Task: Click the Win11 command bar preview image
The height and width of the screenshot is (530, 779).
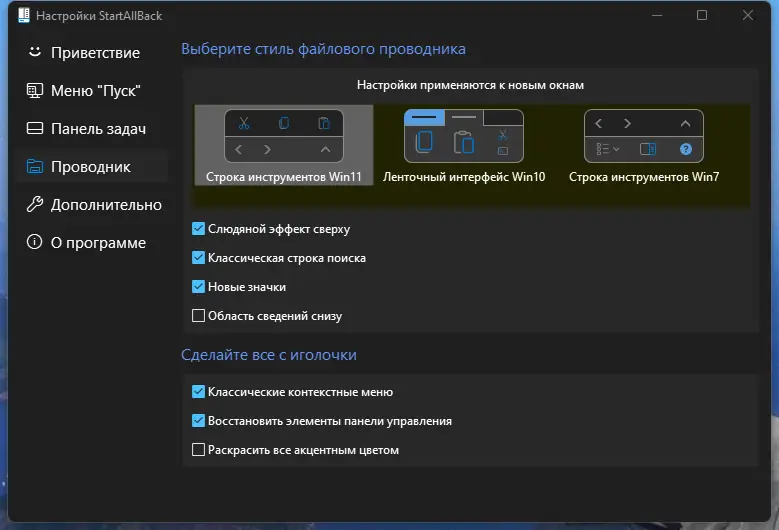Action: pyautogui.click(x=284, y=136)
